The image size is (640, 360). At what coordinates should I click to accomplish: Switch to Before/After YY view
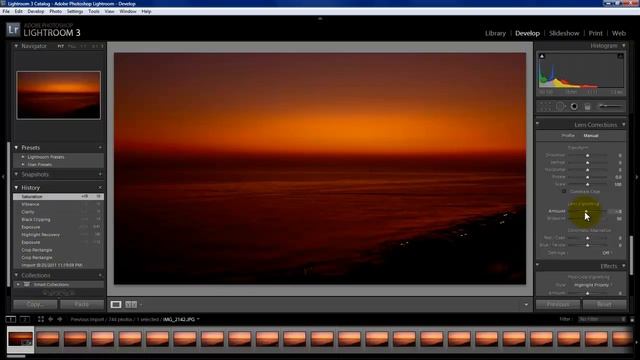click(131, 304)
